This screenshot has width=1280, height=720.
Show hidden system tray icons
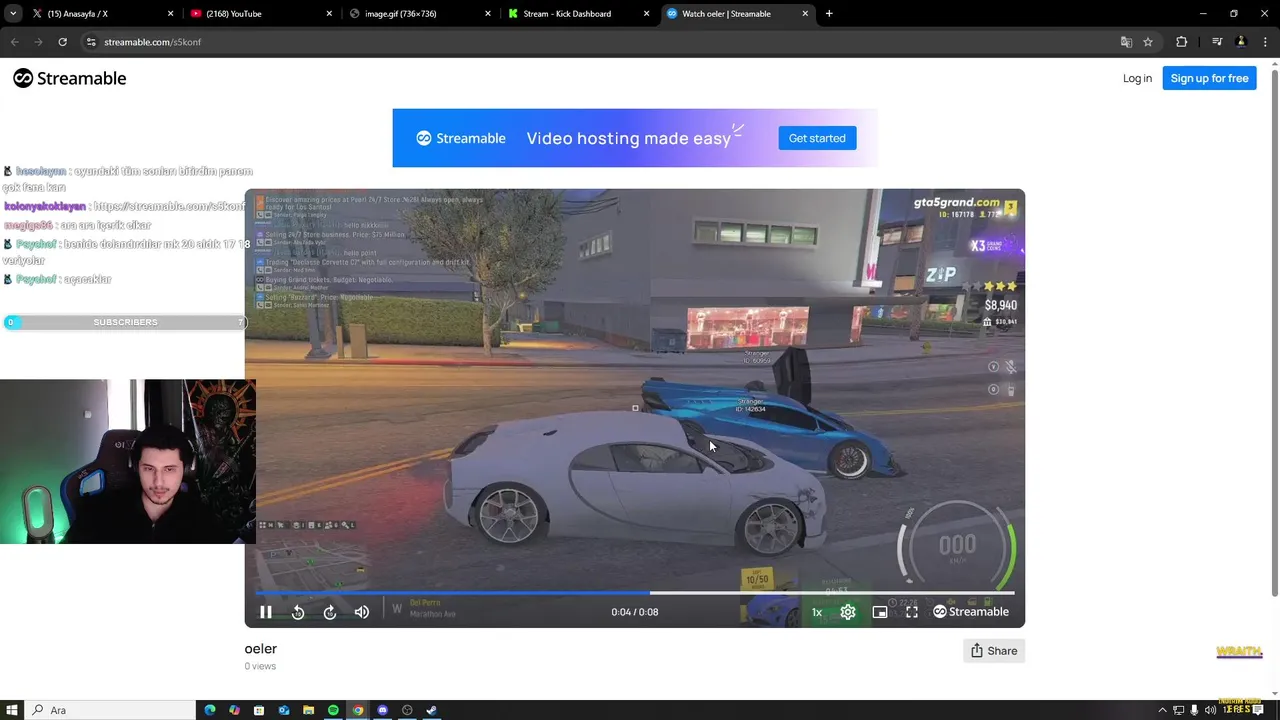point(1162,710)
